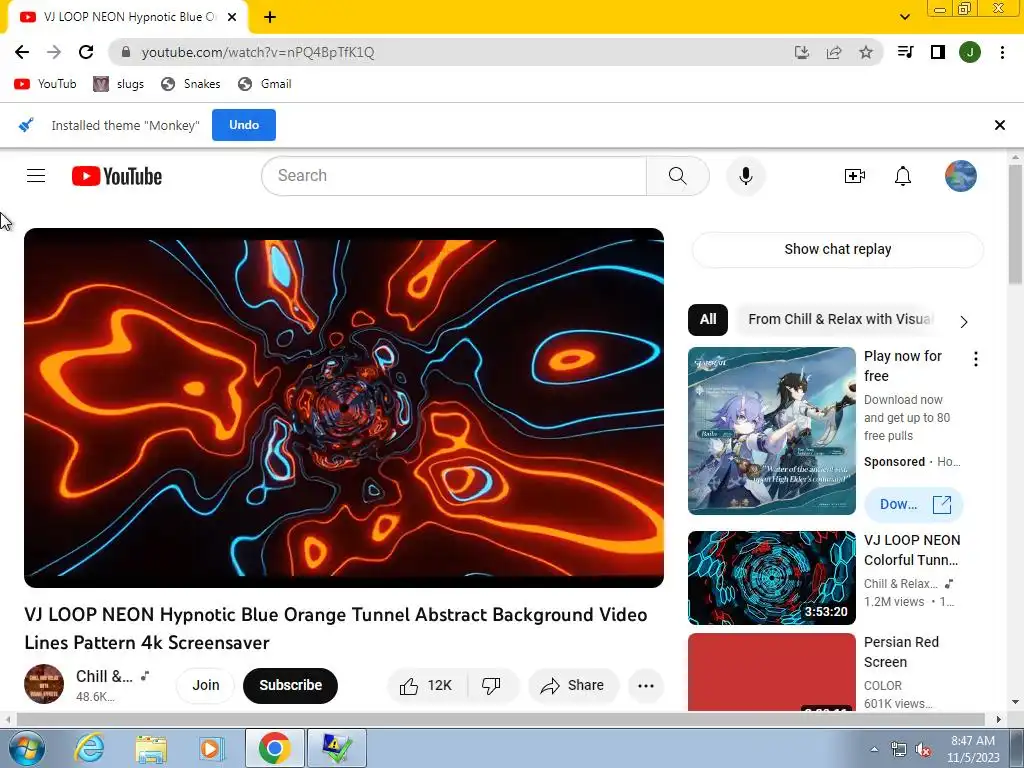Open more actions three-dot menu below video
Viewport: 1024px width, 768px height.
(646, 685)
